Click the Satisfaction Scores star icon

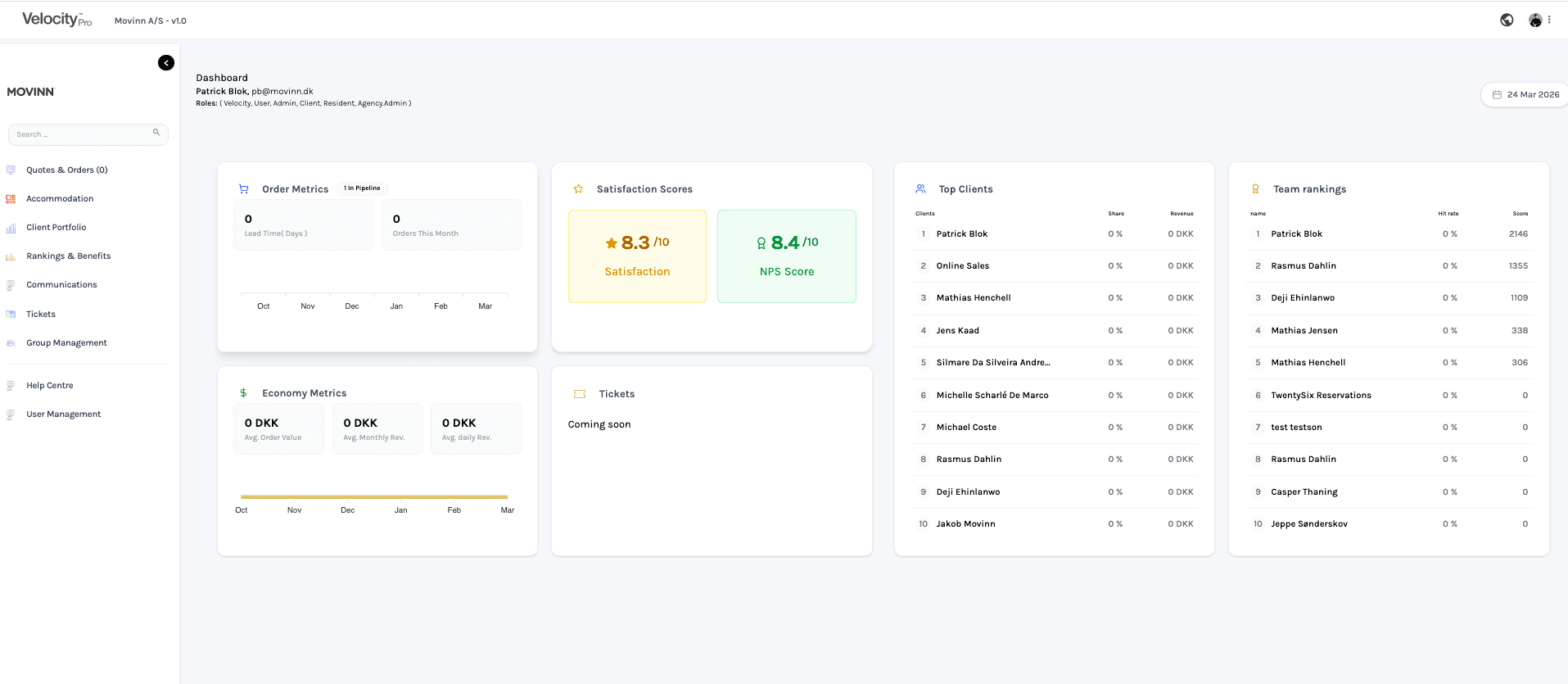578,188
